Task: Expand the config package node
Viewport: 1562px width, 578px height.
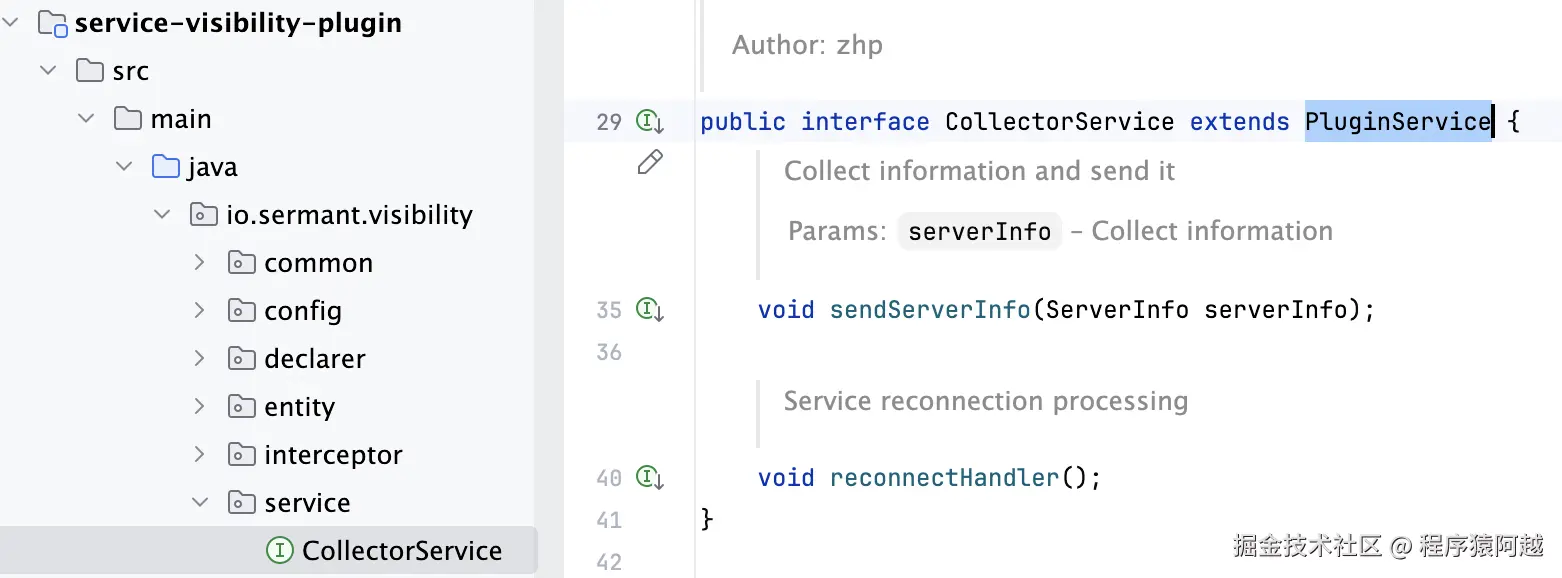Action: (x=200, y=311)
